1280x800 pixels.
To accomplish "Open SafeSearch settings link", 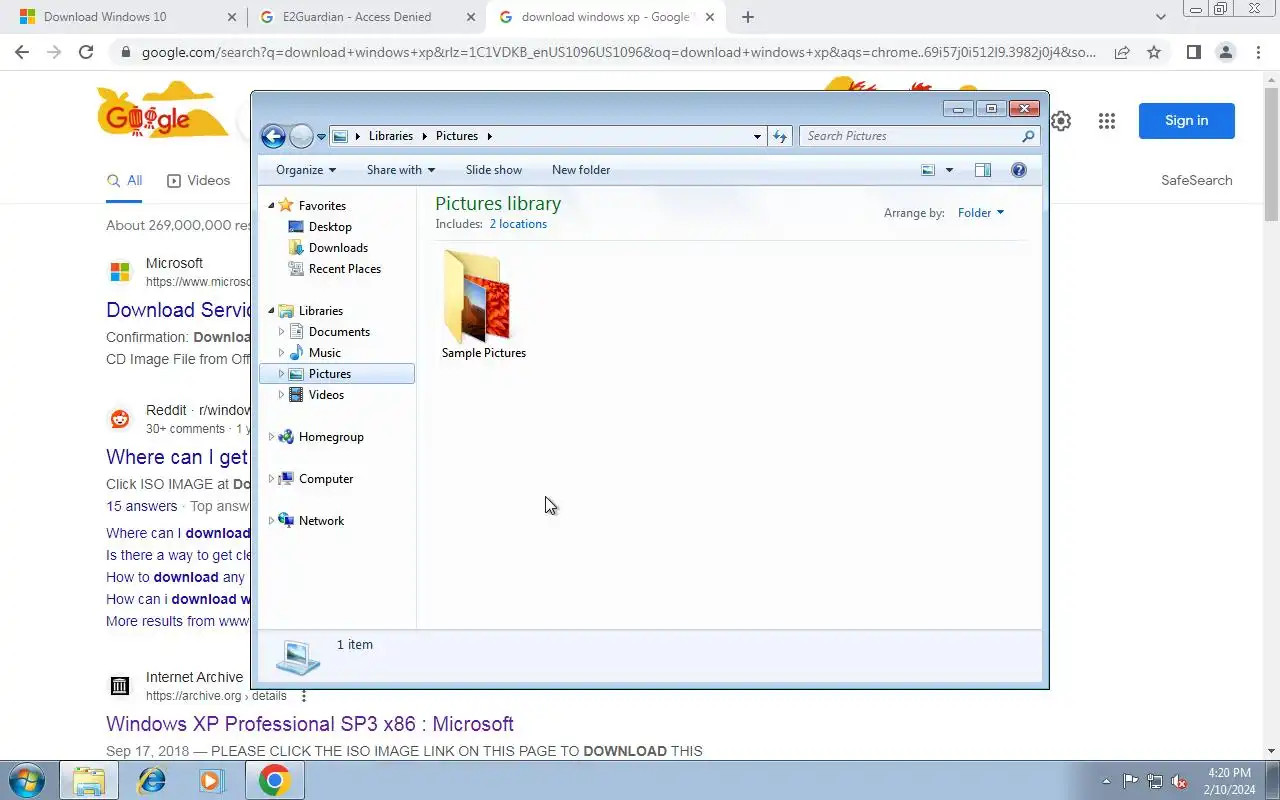I will tap(1196, 181).
